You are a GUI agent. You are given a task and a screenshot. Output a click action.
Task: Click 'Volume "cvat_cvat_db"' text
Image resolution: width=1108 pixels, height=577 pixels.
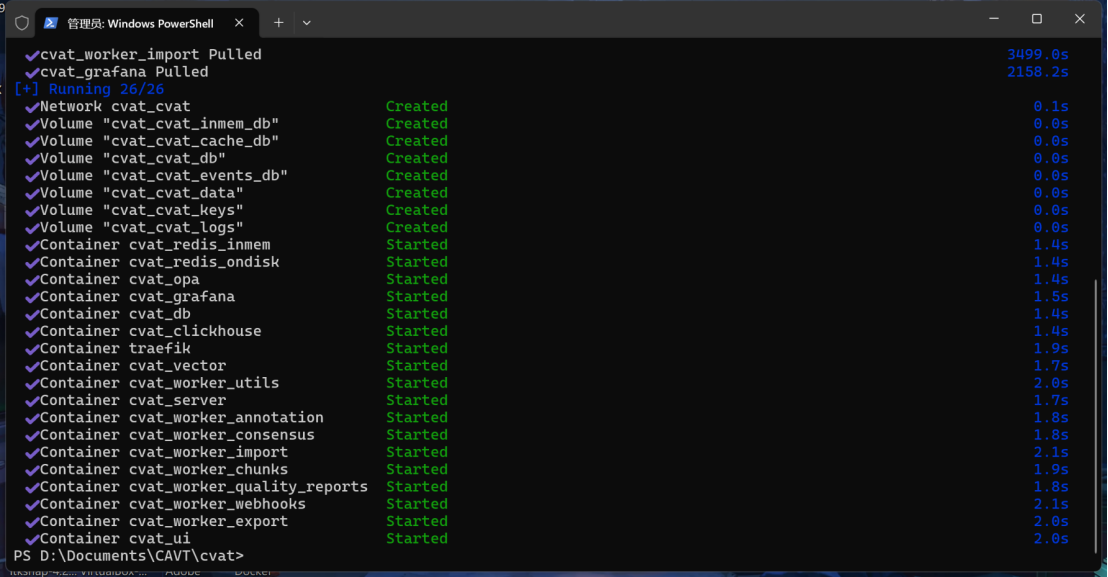click(x=133, y=158)
